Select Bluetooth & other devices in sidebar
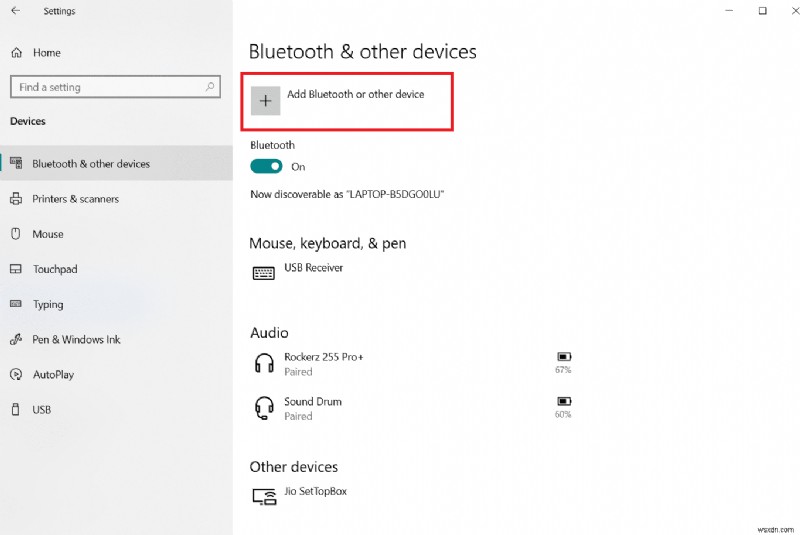This screenshot has height=535, width=800. (116, 163)
